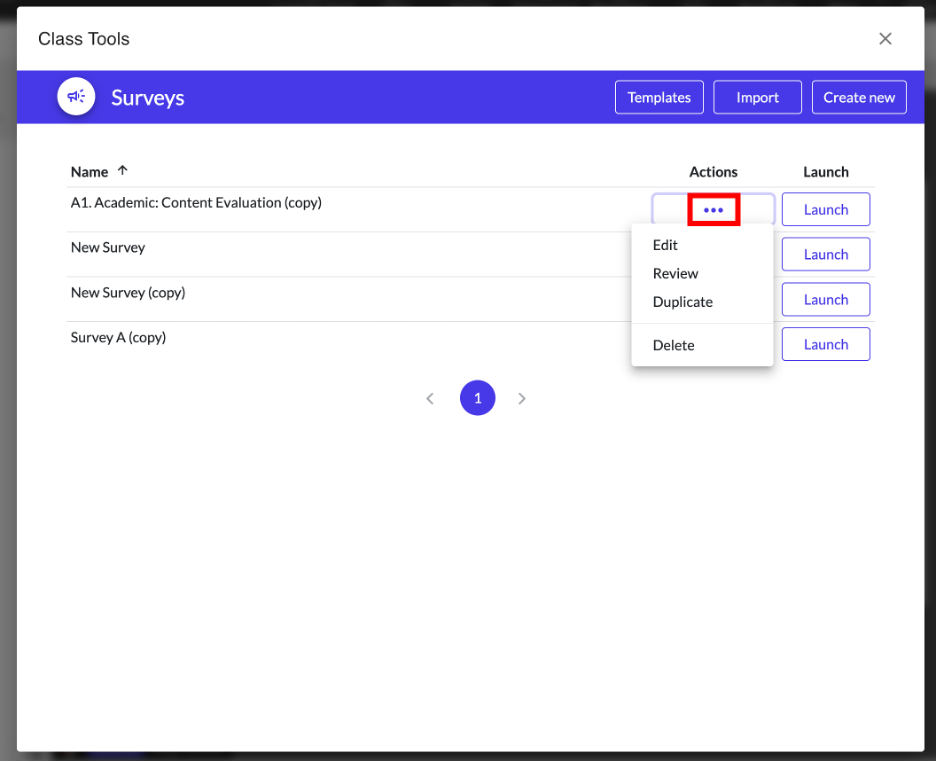This screenshot has height=762, width=936.
Task: Click the megaphone Surveys icon
Action: pos(76,97)
